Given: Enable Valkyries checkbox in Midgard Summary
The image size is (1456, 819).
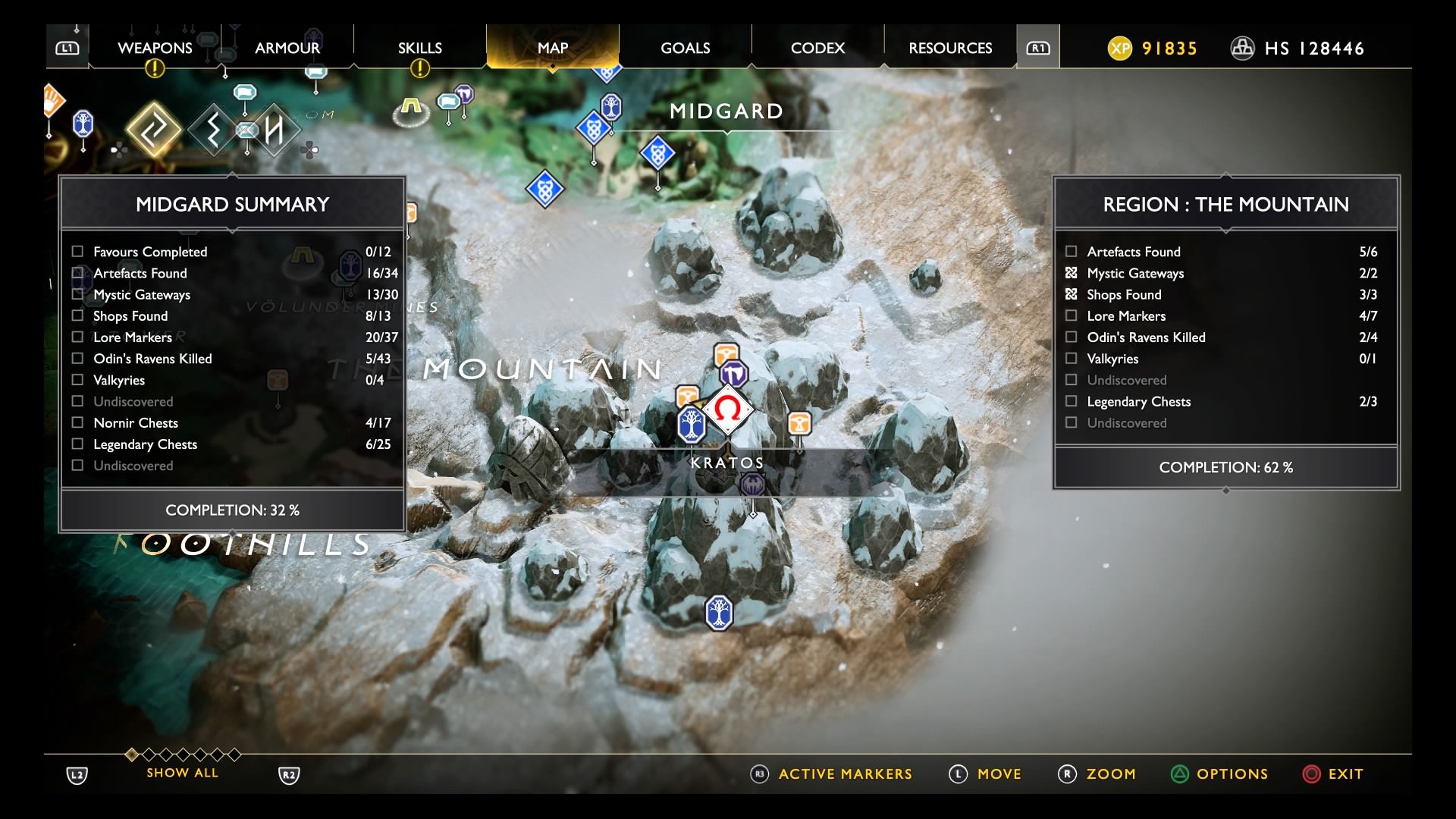Looking at the screenshot, I should tap(79, 379).
